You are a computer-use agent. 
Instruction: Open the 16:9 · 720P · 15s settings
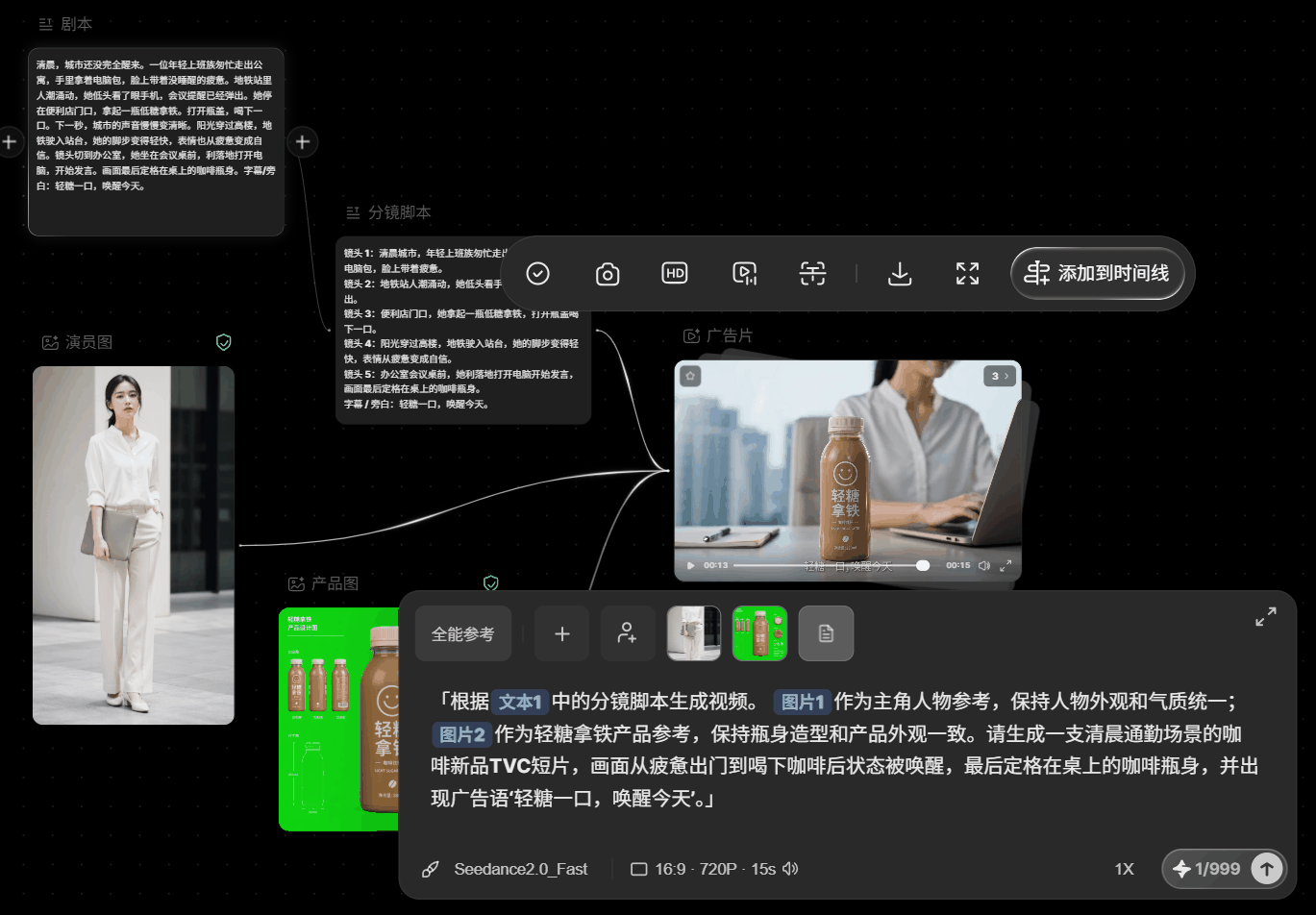pos(714,869)
